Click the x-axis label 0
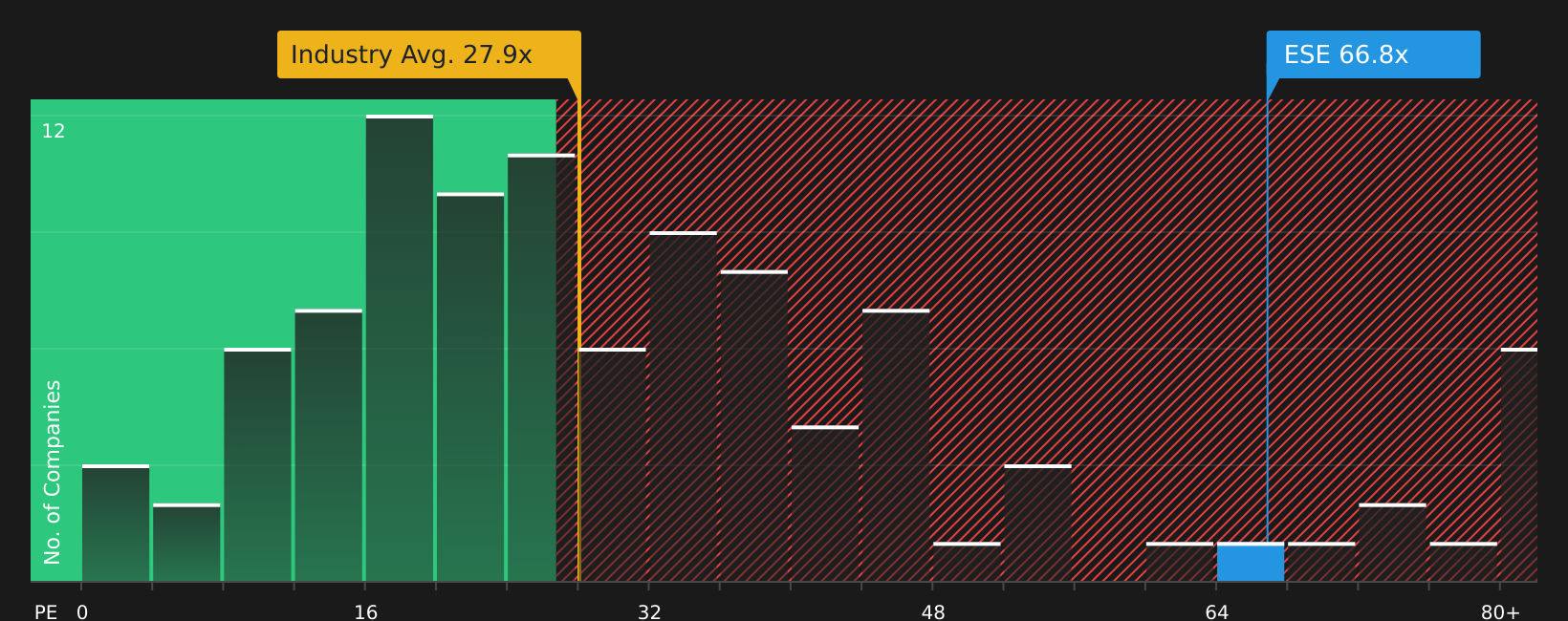Viewport: 1568px width, 621px height. tap(82, 612)
